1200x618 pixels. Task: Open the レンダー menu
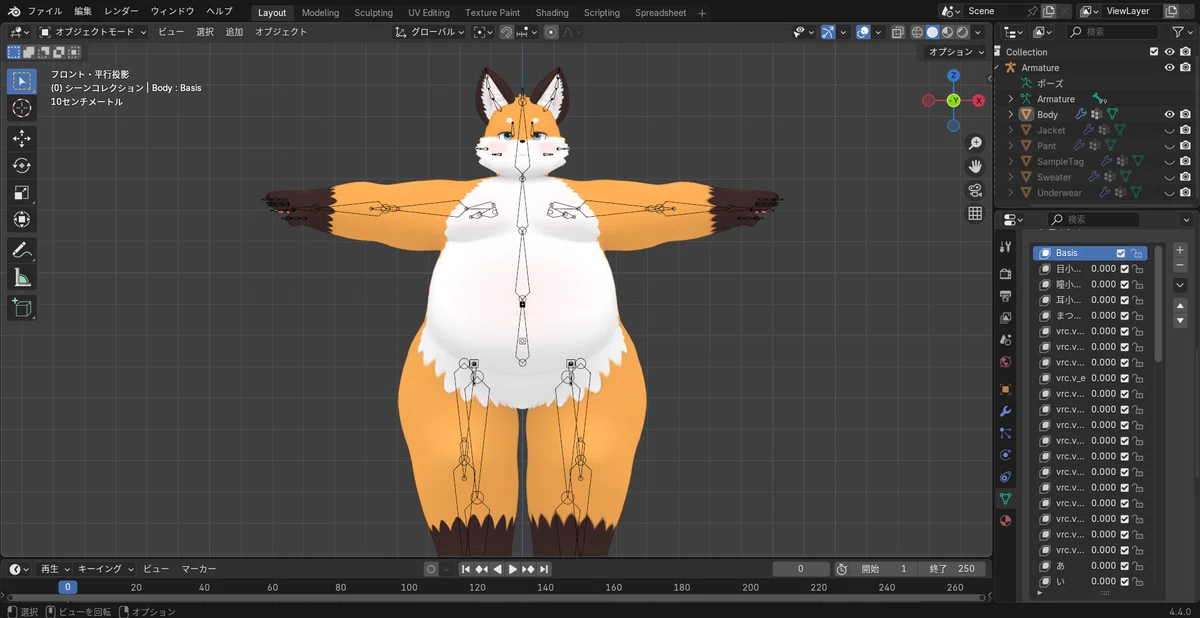click(x=122, y=11)
